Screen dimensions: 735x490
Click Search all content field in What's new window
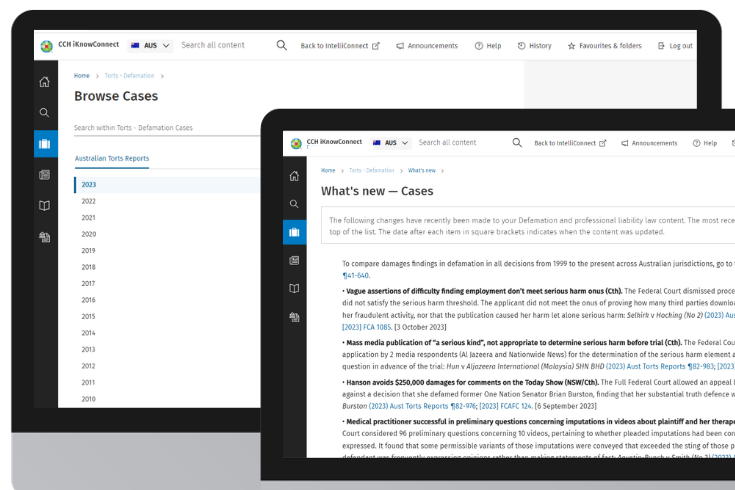click(x=447, y=143)
